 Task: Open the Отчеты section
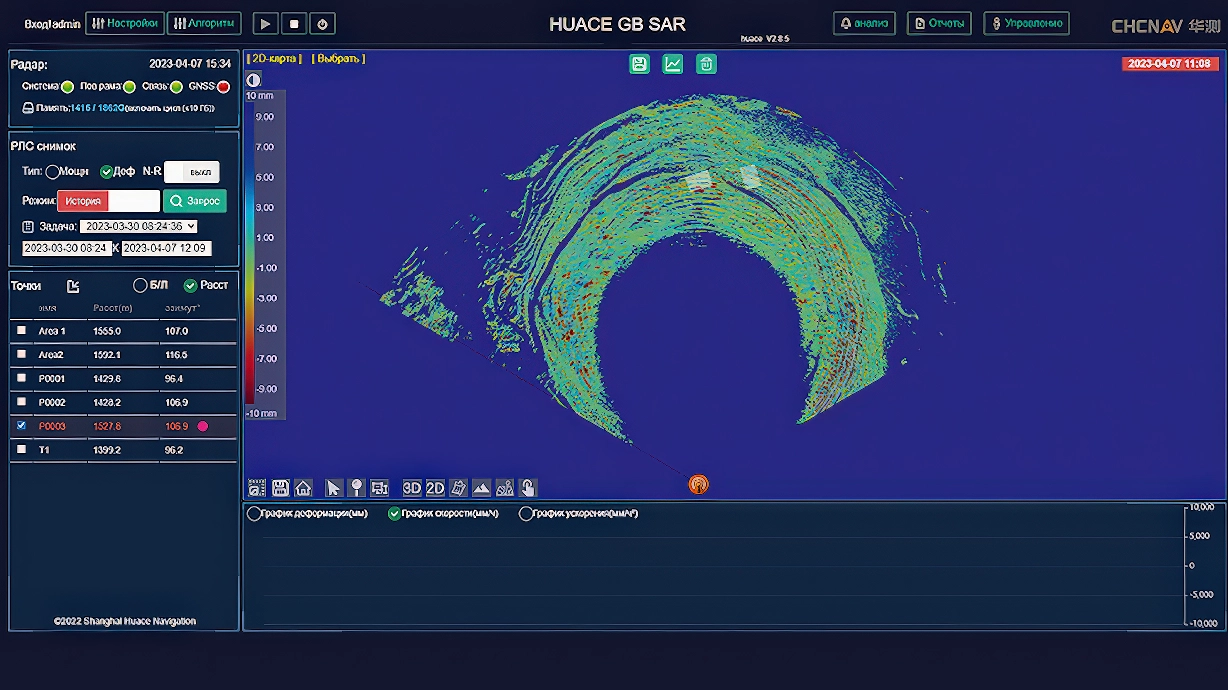[939, 23]
